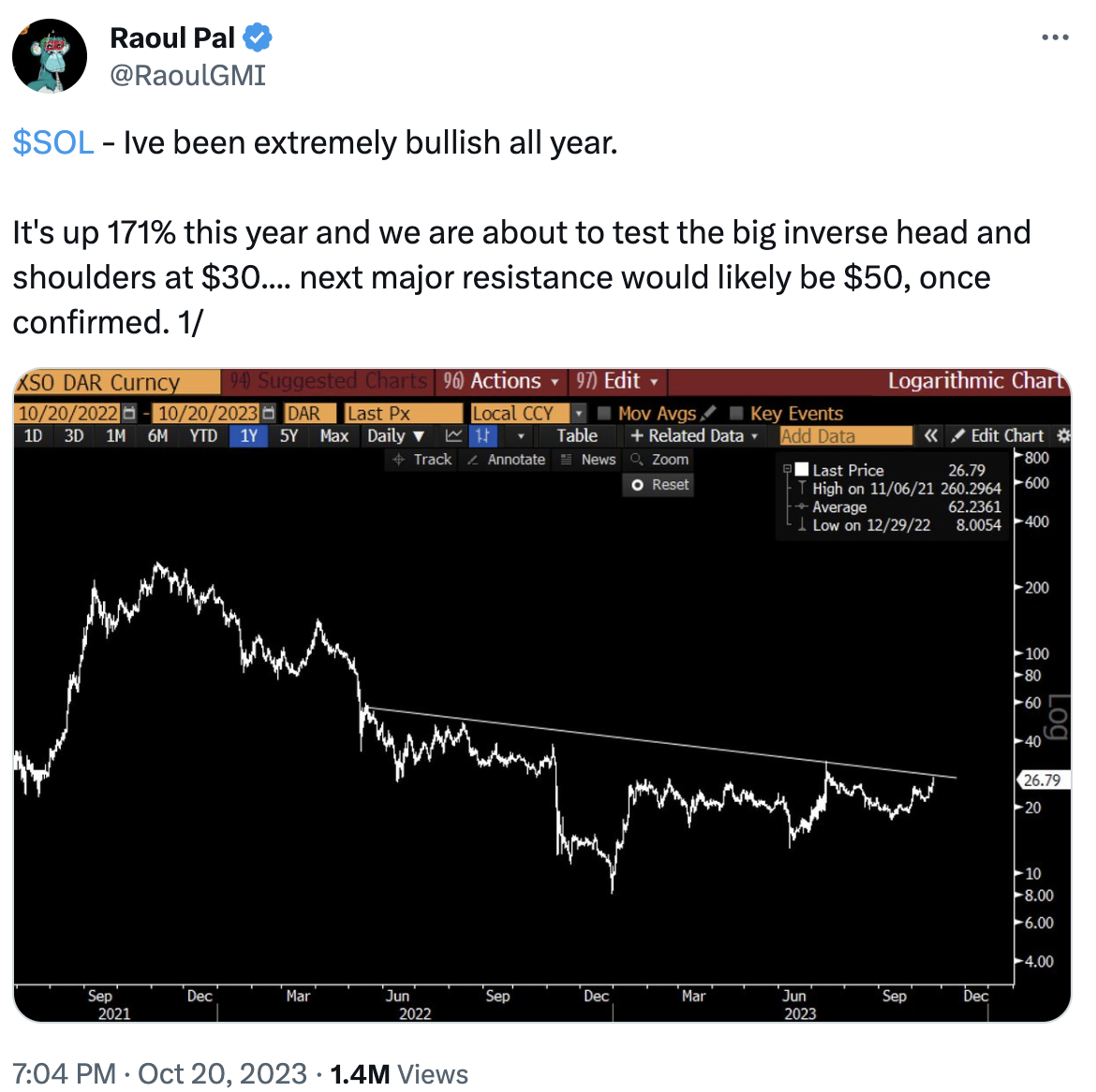Click the $SOL cashtag link
The height and width of the screenshot is (1092, 1096).
(x=53, y=142)
